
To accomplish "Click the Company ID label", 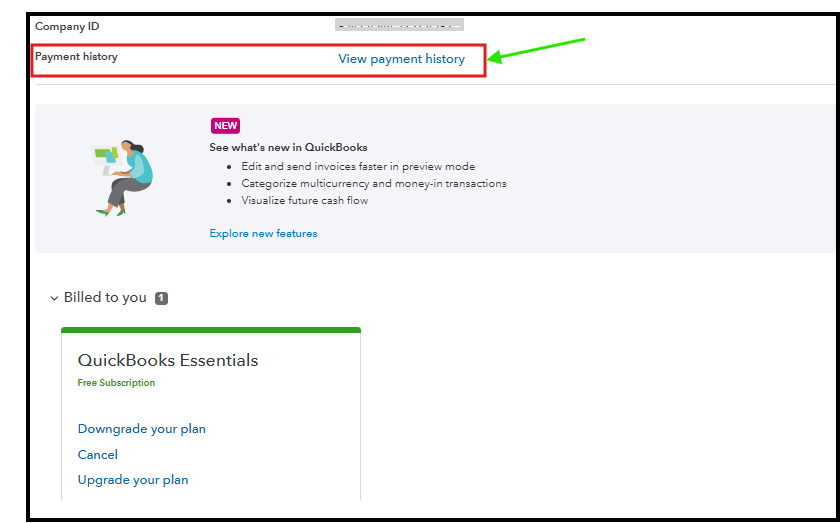I will (67, 26).
